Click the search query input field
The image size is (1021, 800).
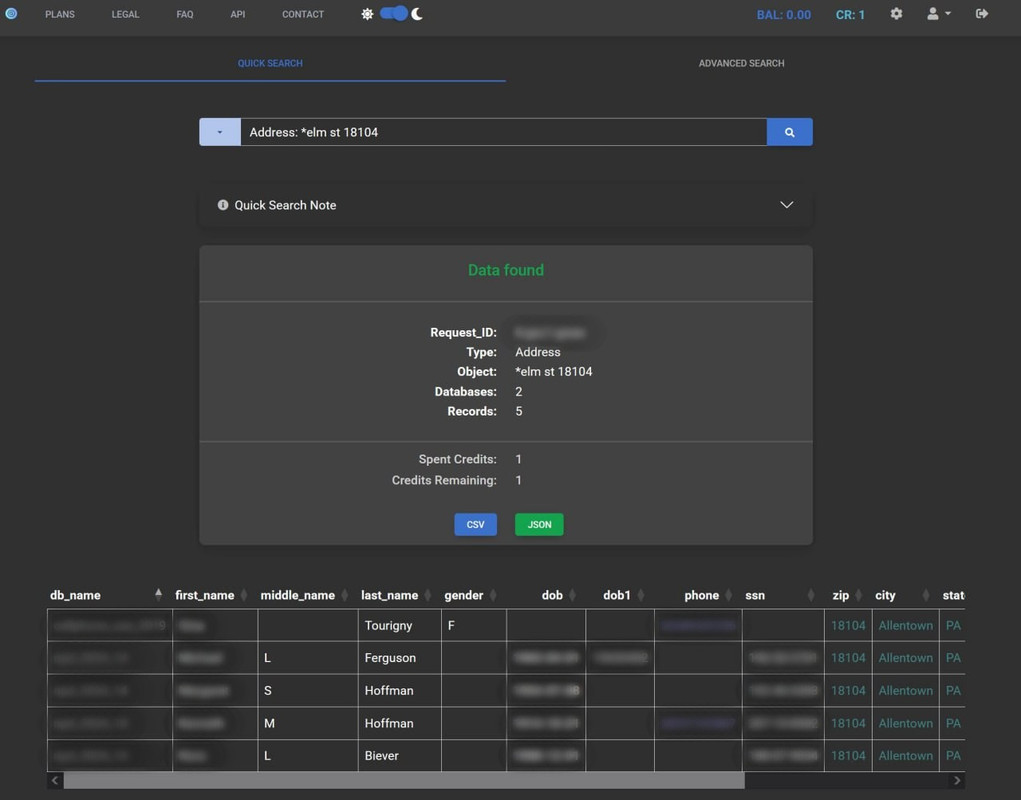[x=503, y=132]
